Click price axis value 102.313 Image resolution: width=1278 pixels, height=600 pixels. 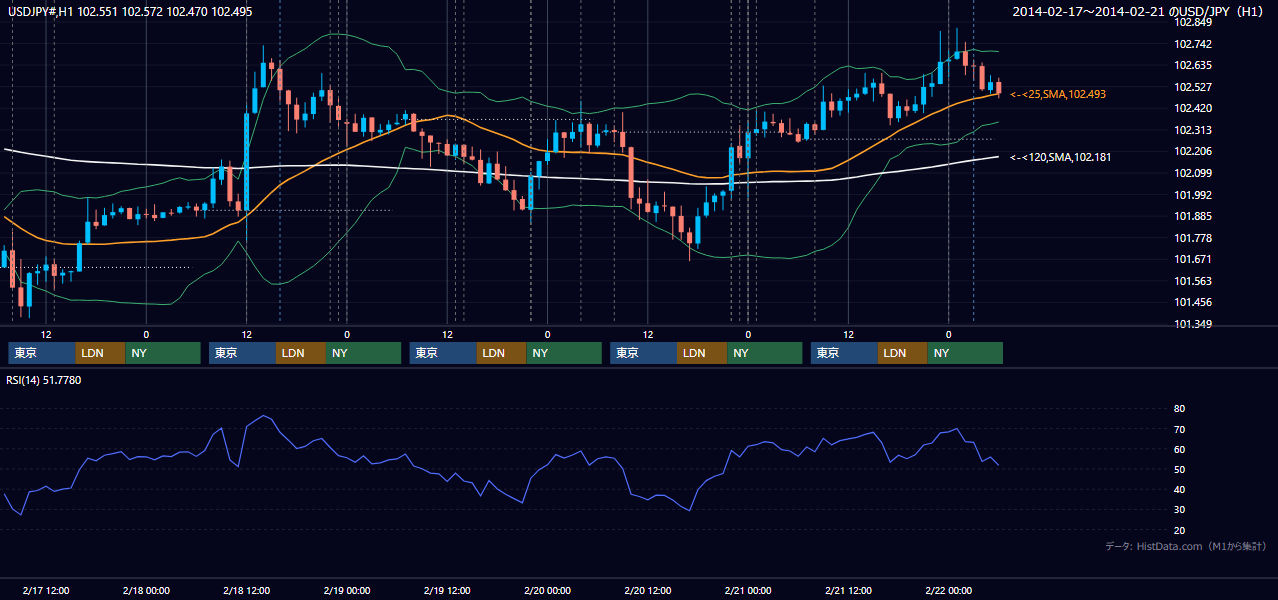pos(1193,130)
